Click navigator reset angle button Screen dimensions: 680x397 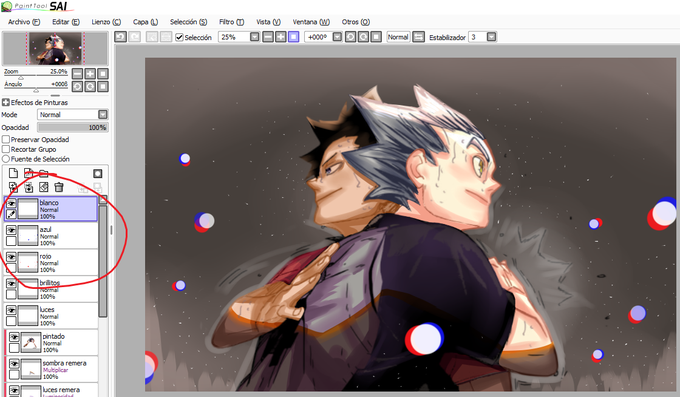pos(103,86)
